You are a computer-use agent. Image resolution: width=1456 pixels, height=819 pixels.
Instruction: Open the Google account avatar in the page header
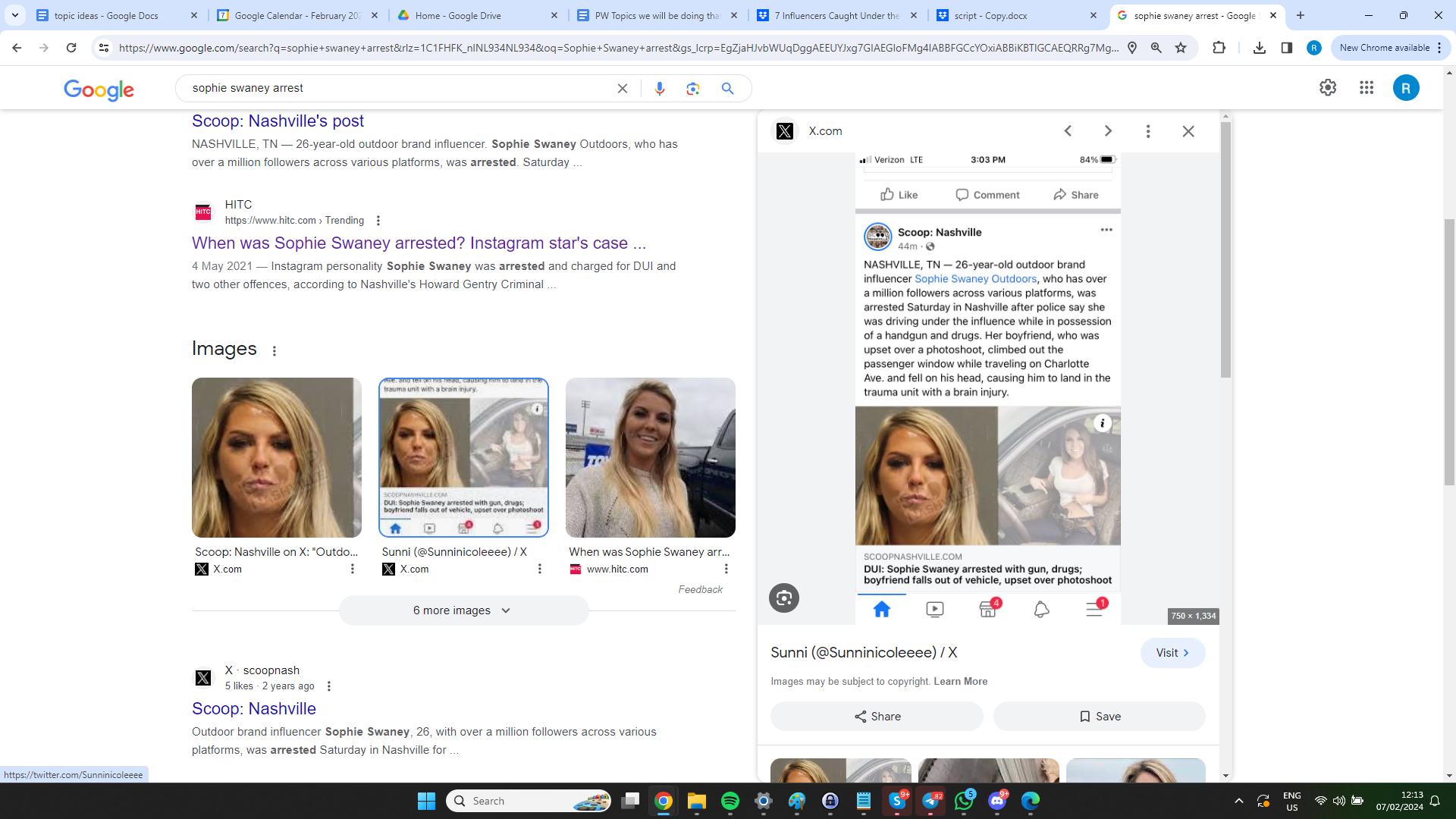click(x=1406, y=88)
